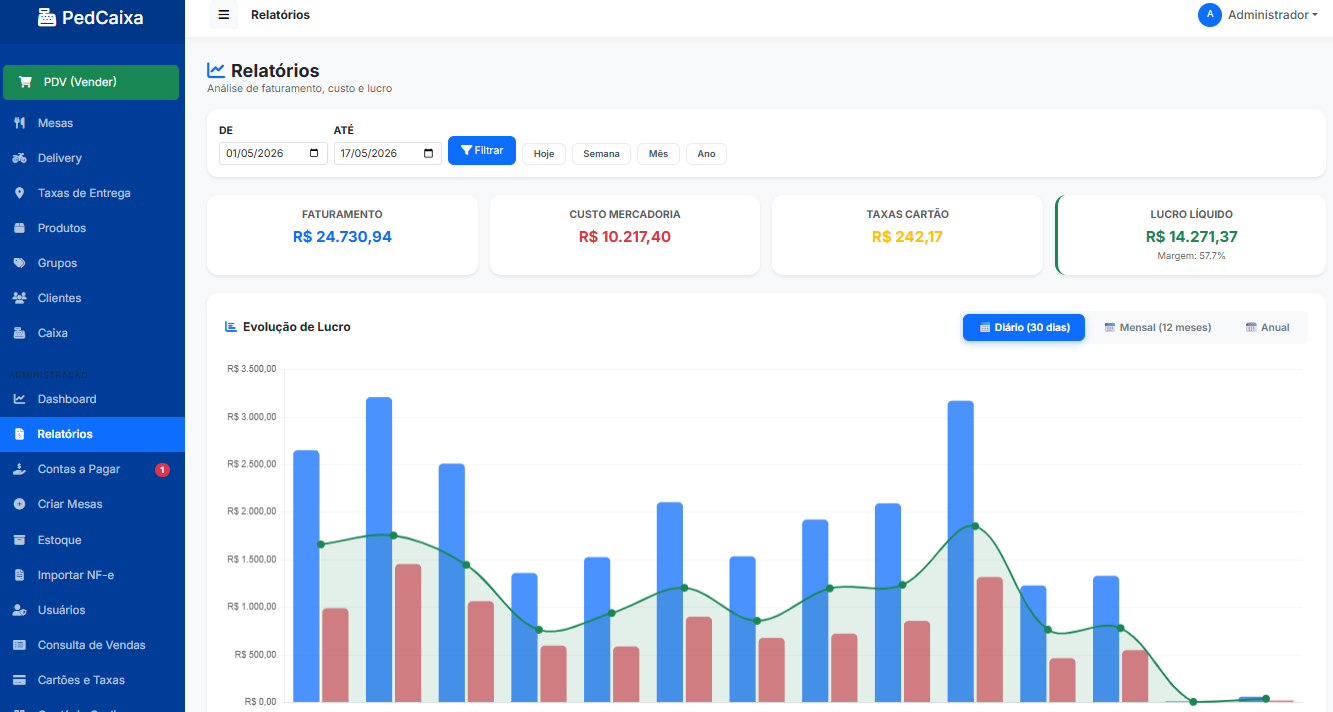Click the Taxas de Entrega location pin icon

[x=19, y=193]
